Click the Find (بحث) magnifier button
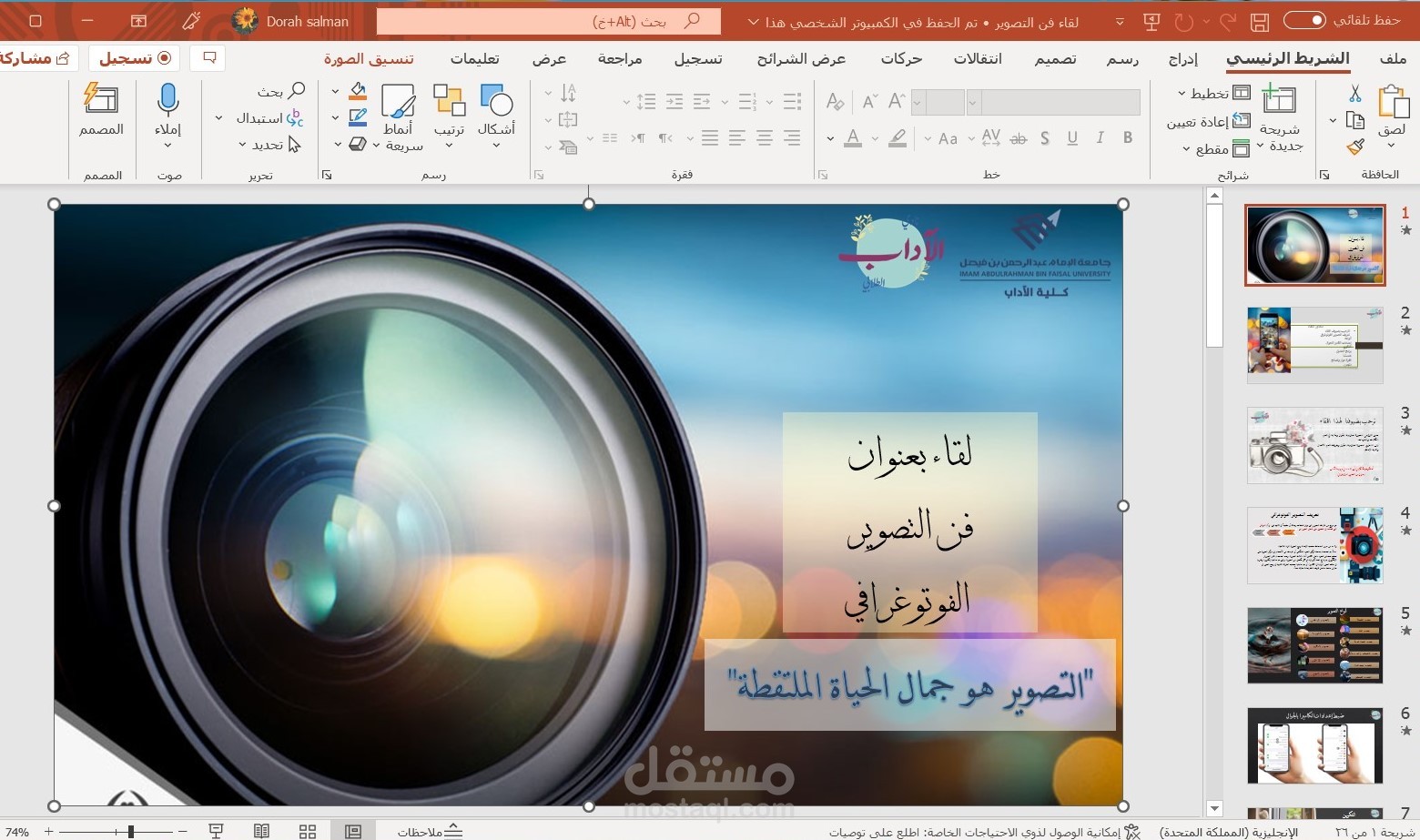 point(281,91)
